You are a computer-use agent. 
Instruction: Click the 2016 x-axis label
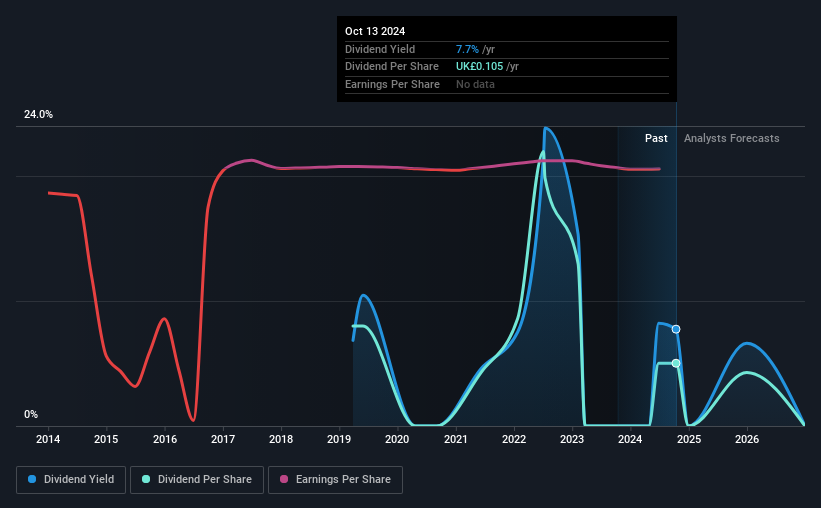coord(165,439)
